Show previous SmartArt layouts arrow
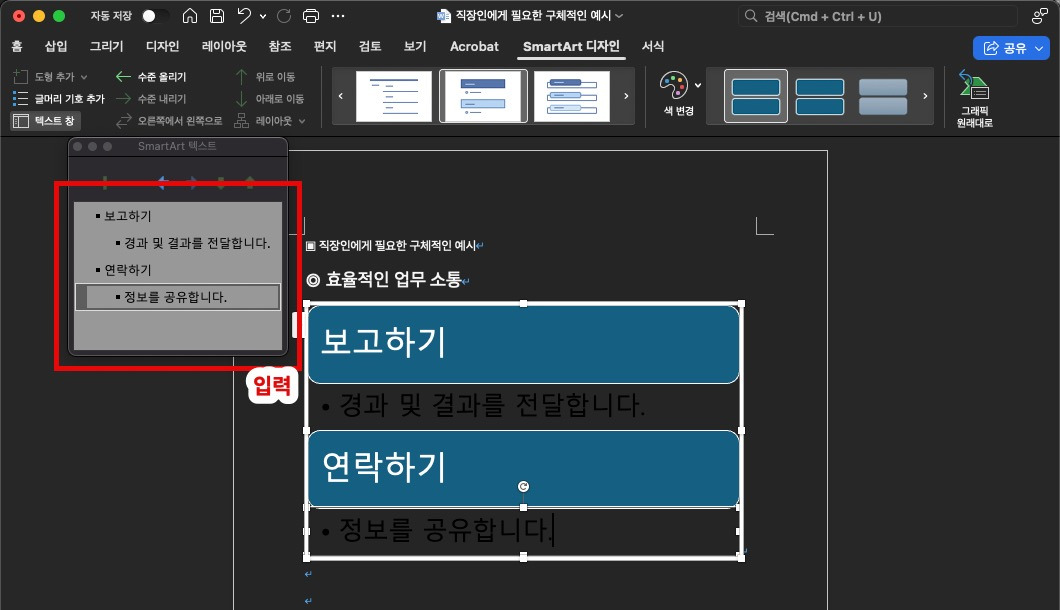The image size is (1060, 610). point(341,96)
